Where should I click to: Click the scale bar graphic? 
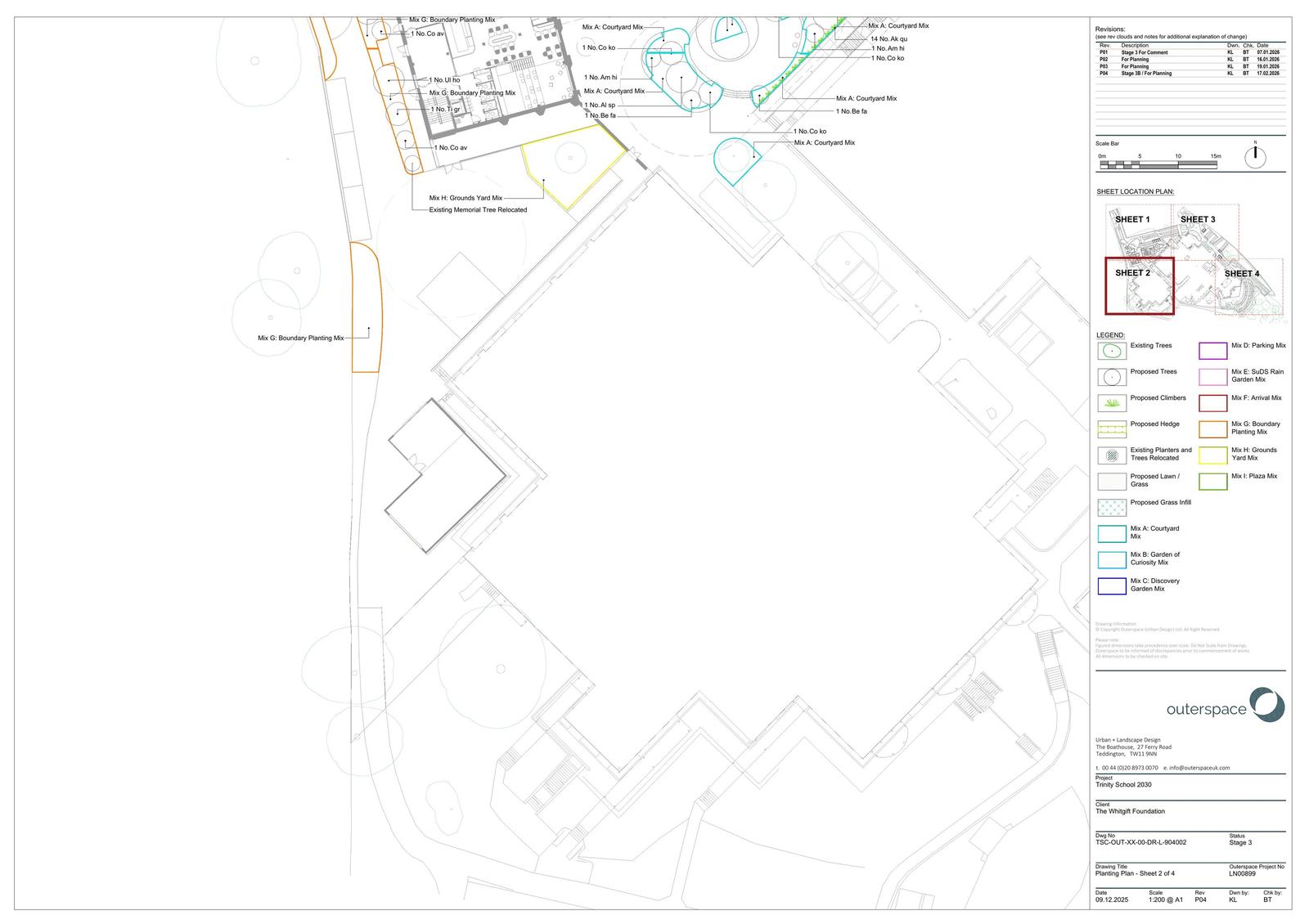coord(1158,165)
